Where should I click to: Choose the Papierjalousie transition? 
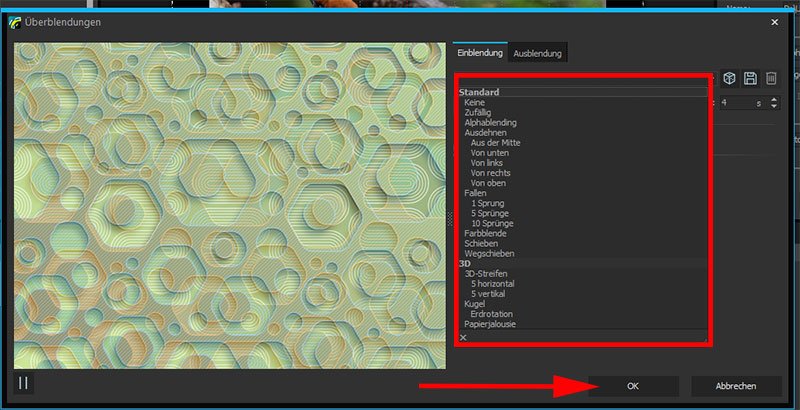coord(490,324)
